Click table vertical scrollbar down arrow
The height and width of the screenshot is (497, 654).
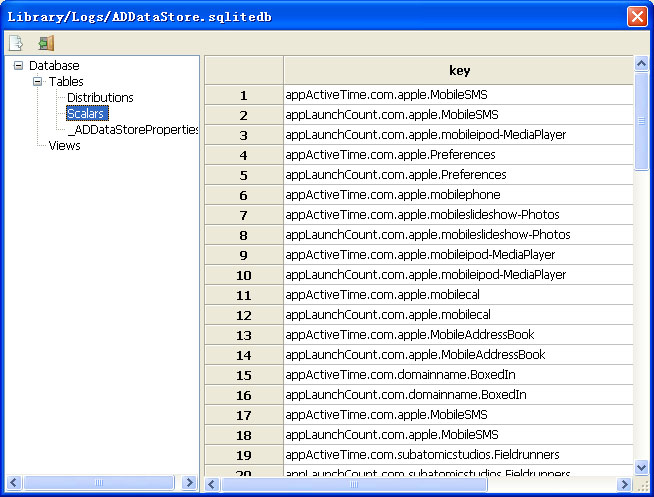641,467
